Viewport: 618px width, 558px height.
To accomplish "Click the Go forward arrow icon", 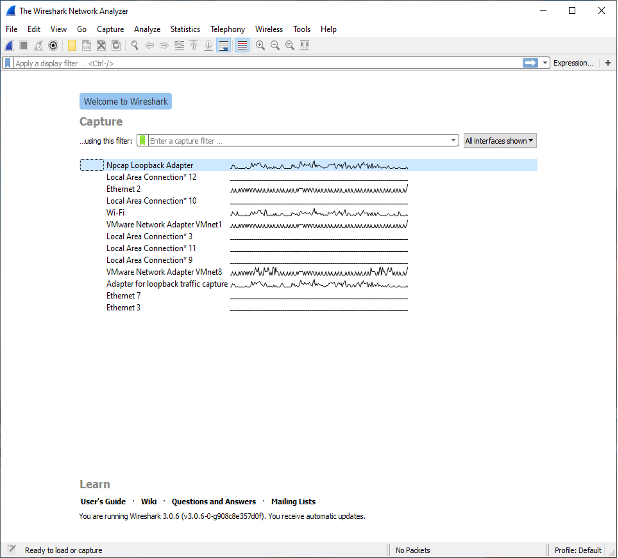I will click(x=164, y=46).
